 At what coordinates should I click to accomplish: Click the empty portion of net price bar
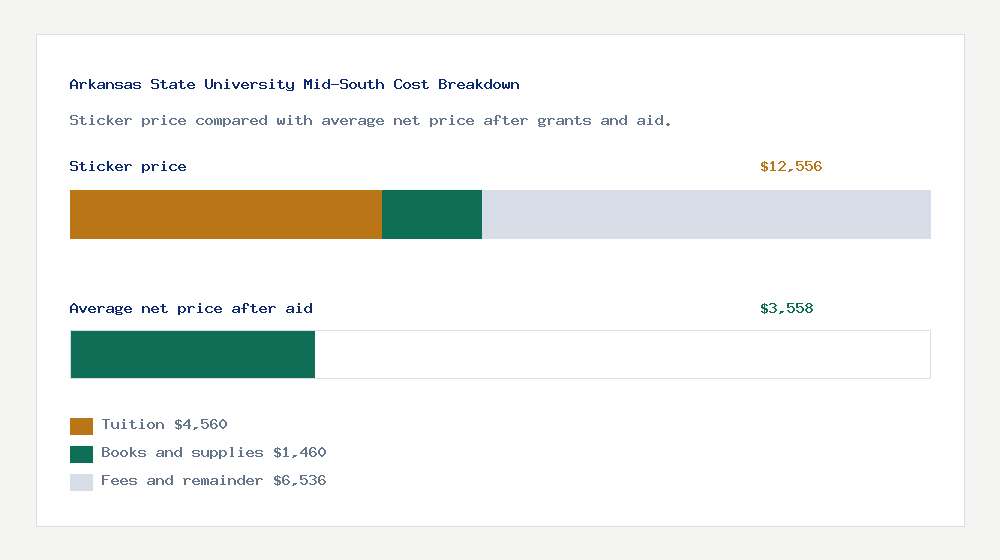(x=622, y=355)
